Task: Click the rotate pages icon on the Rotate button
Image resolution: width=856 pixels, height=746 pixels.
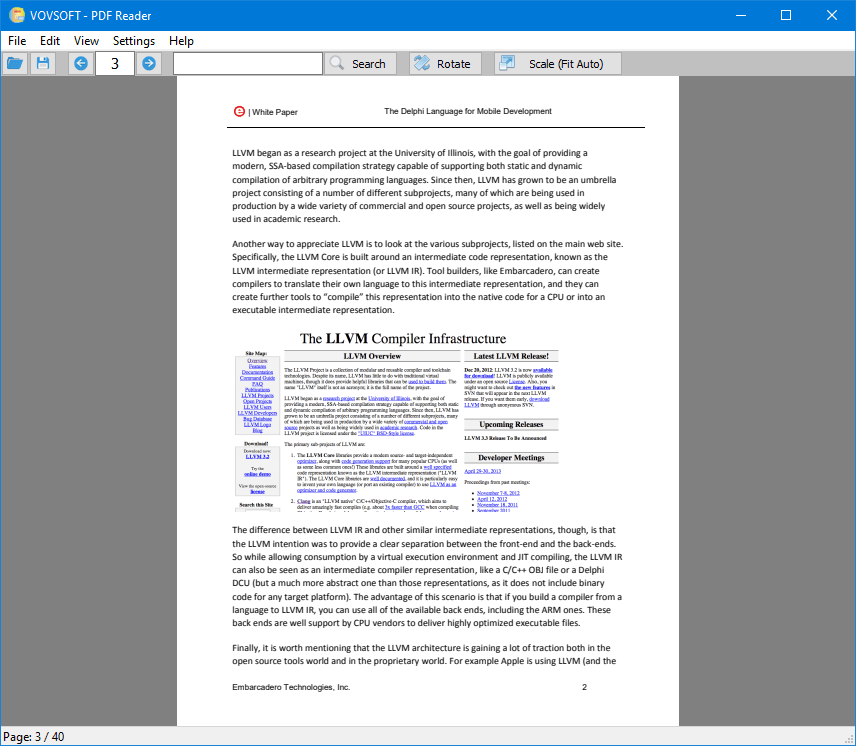Action: (x=420, y=62)
